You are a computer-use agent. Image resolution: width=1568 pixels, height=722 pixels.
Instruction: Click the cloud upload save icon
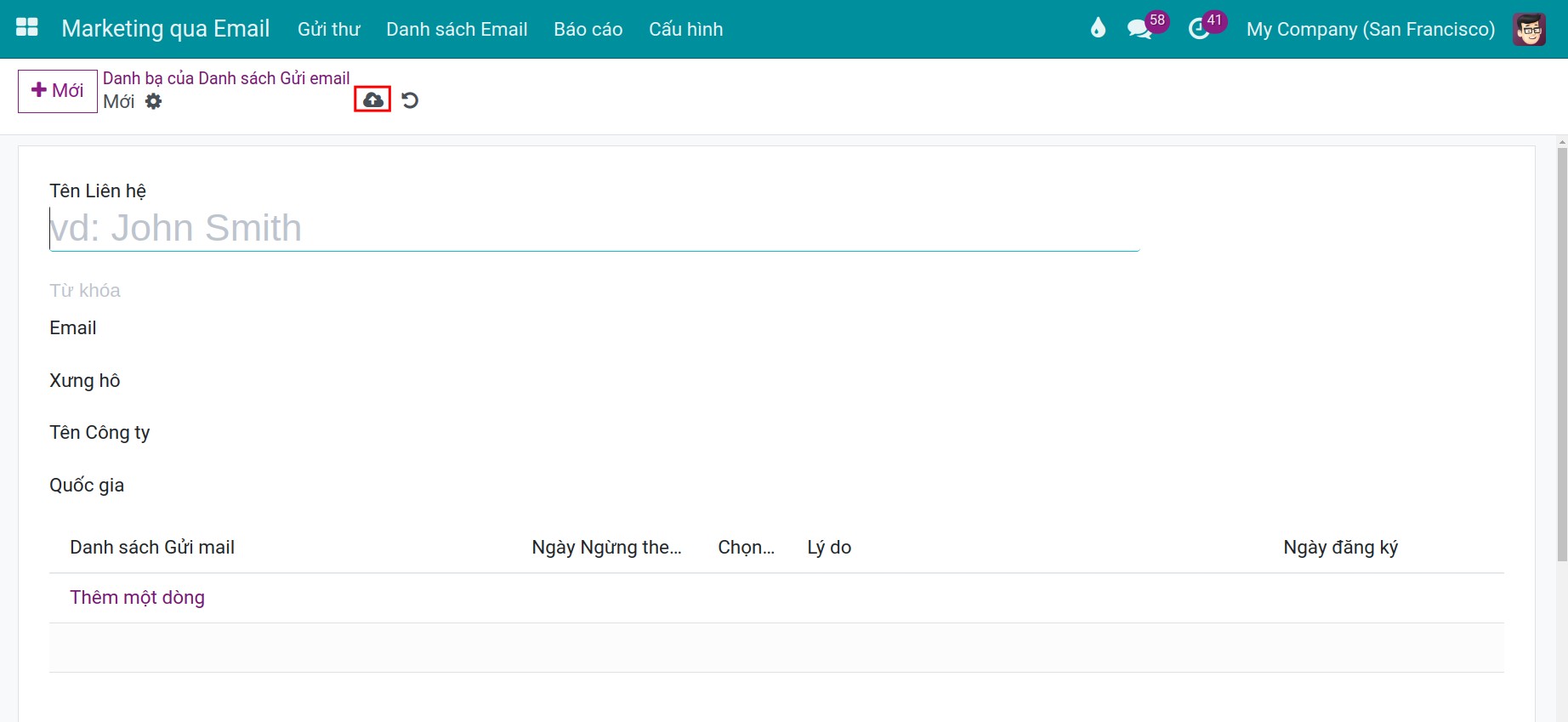click(372, 100)
